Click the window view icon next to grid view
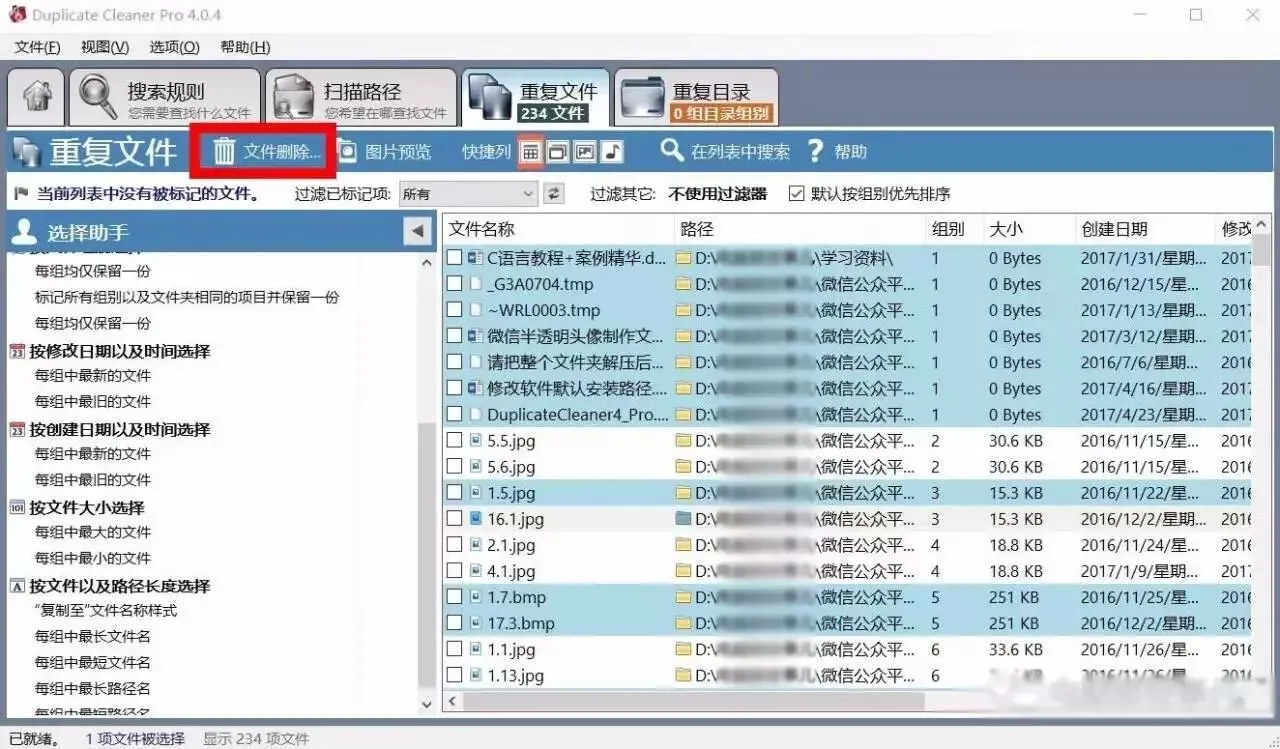Viewport: 1280px width, 749px height. tap(560, 151)
